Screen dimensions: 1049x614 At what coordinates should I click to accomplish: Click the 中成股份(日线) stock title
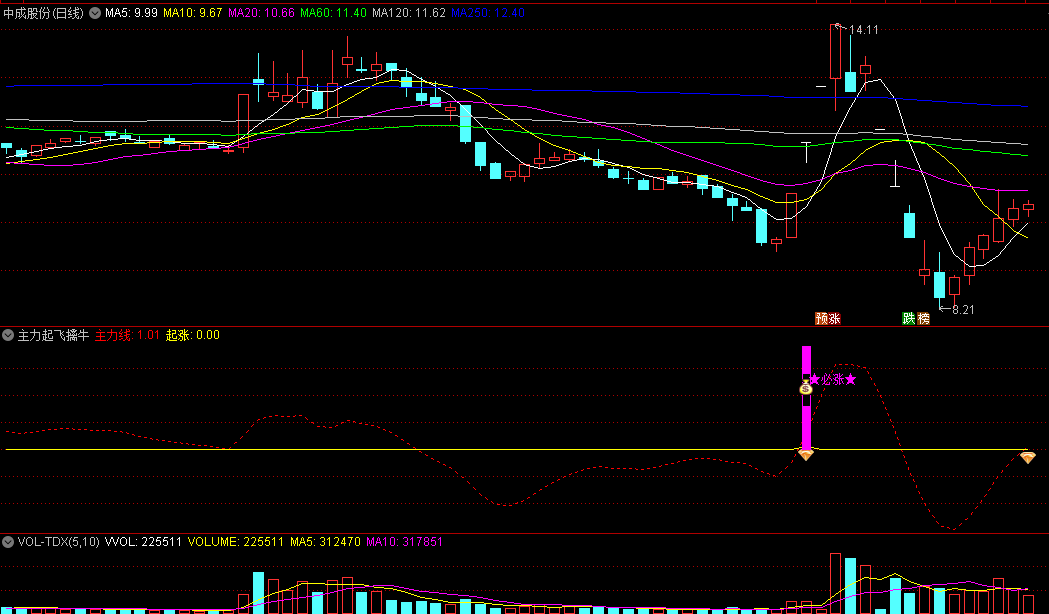pos(43,13)
